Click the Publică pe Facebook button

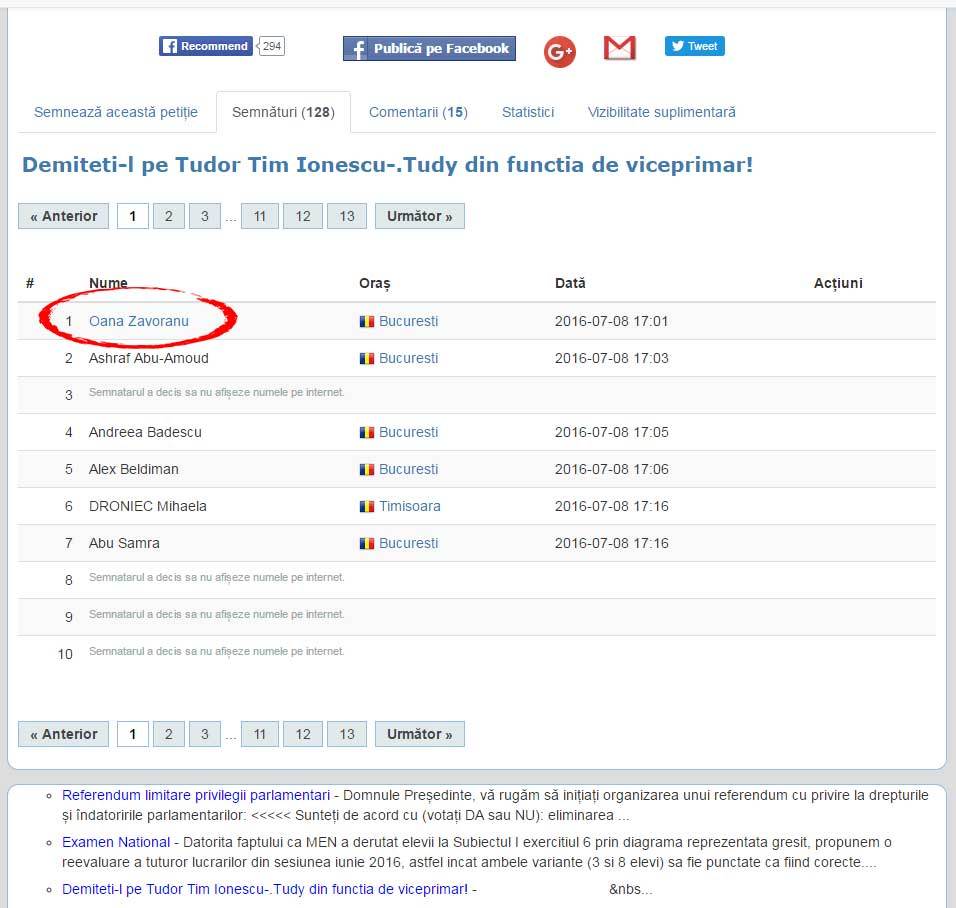point(429,48)
